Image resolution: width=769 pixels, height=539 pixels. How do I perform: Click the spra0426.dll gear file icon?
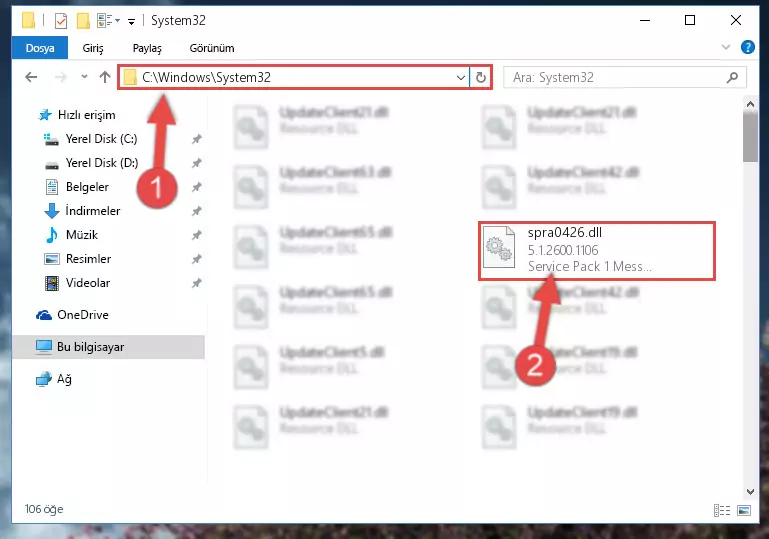tap(498, 247)
